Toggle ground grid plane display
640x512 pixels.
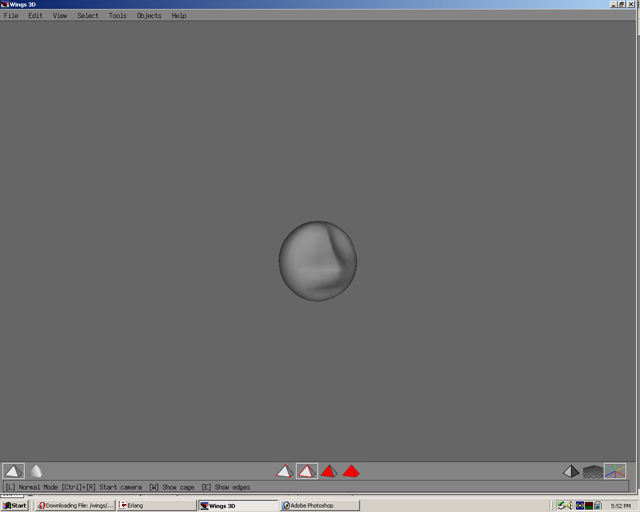[x=593, y=472]
